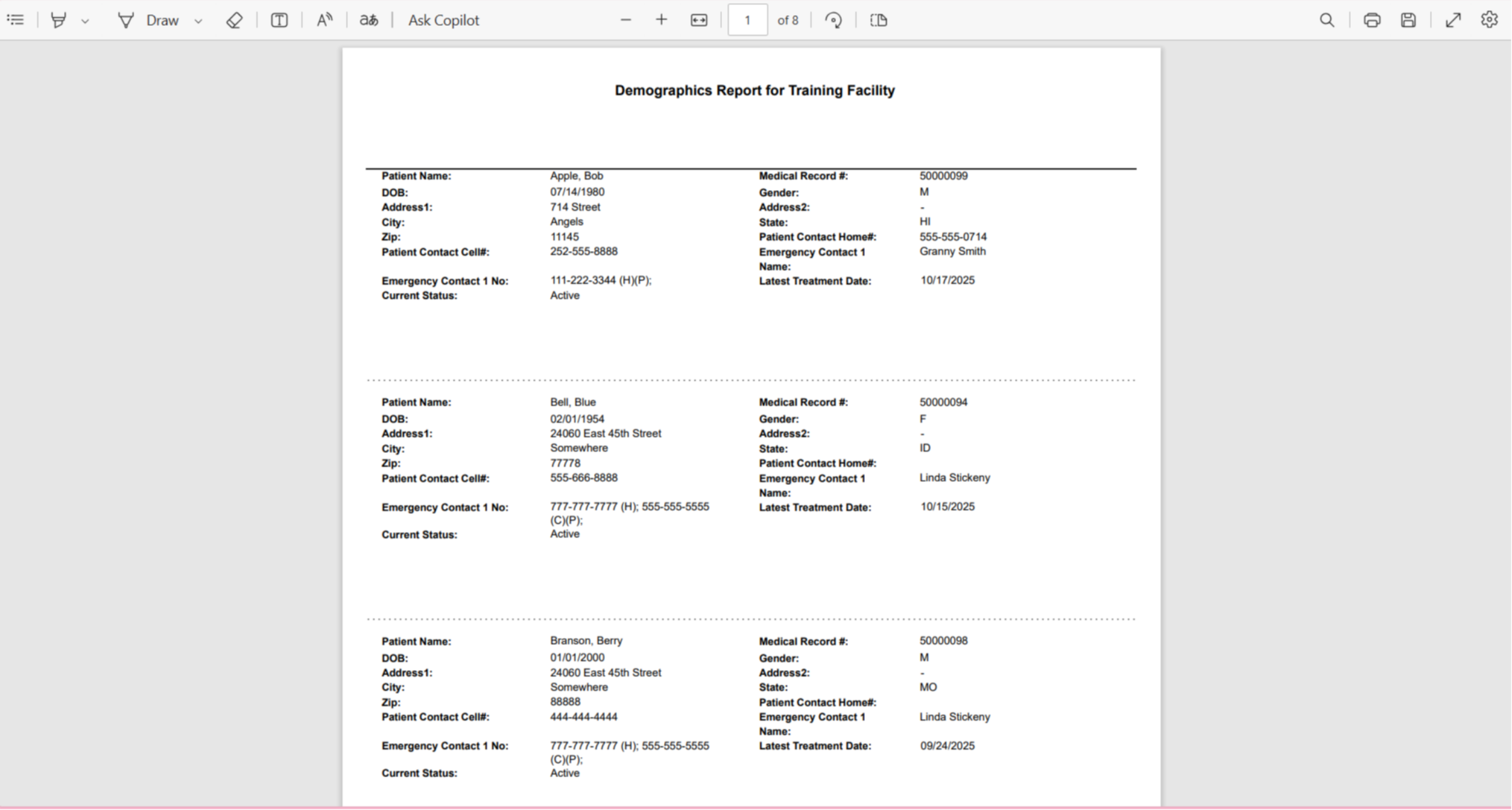
Task: Expand the highlighter color options dropdown
Action: pos(85,21)
